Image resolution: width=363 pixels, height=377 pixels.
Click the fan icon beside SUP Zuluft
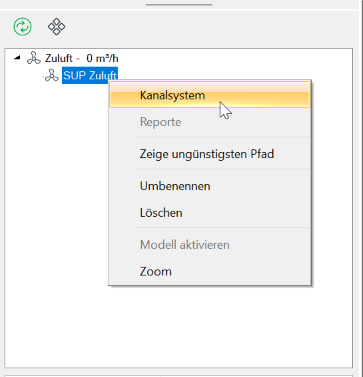click(52, 75)
